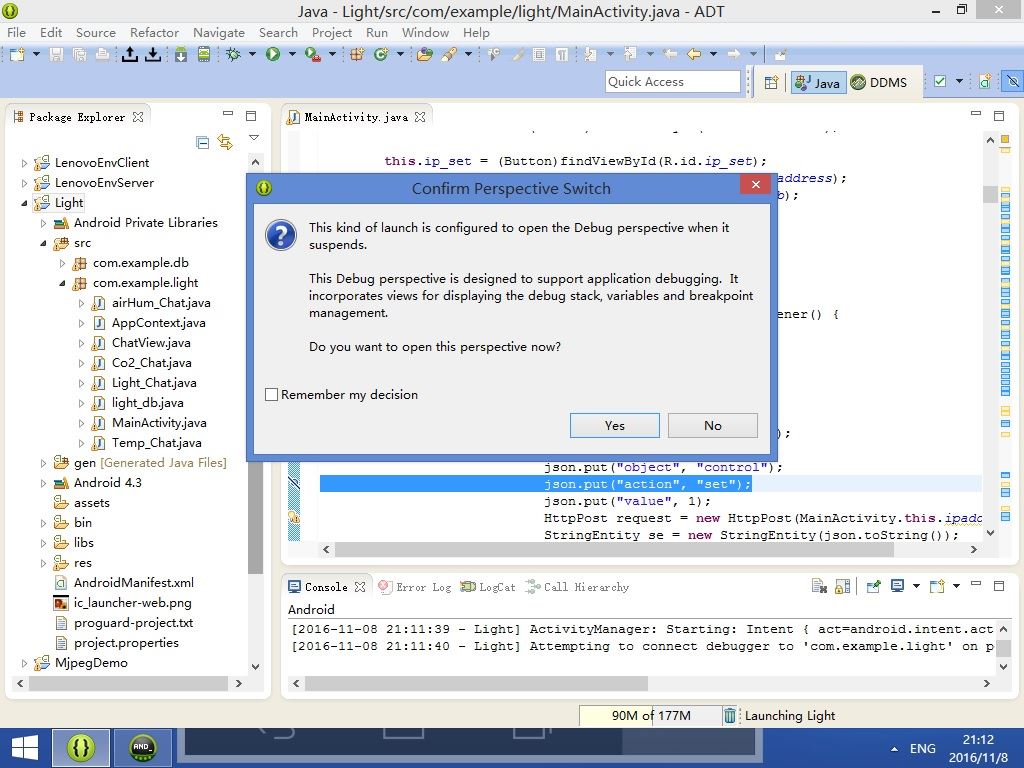Screen dimensions: 1024x768
Task: Expand the gen Generated Java Files folder
Action: click(43, 463)
